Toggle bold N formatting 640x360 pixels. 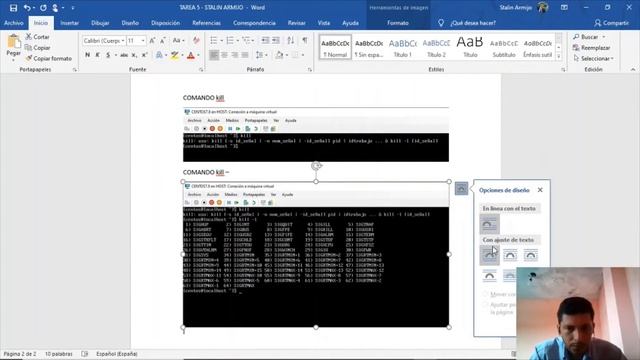pos(87,55)
